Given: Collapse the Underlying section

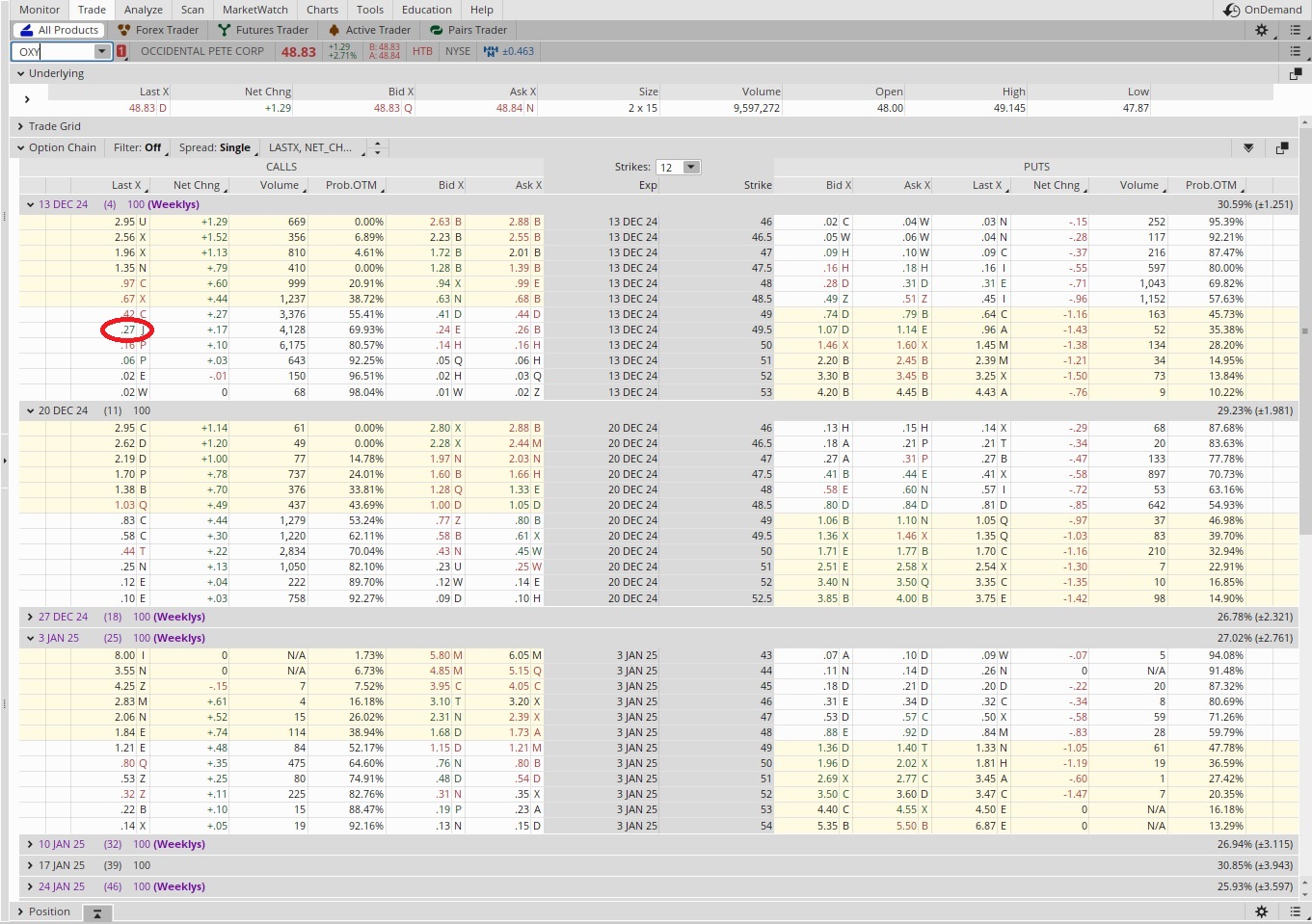Looking at the screenshot, I should (x=20, y=73).
